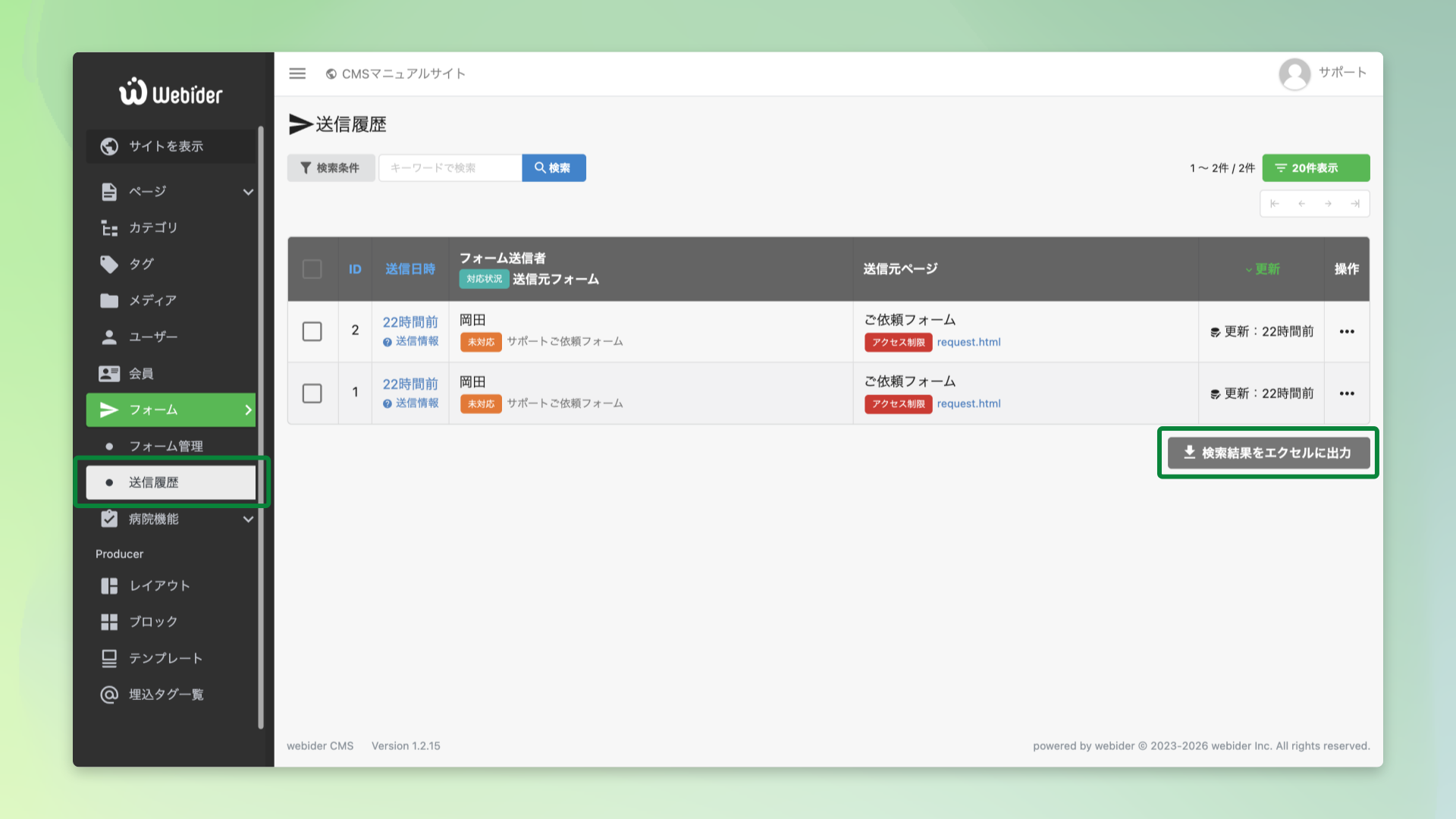Viewport: 1456px width, 819px height.
Task: Click globe icon beside CMSマニュアルサイト
Action: [331, 74]
